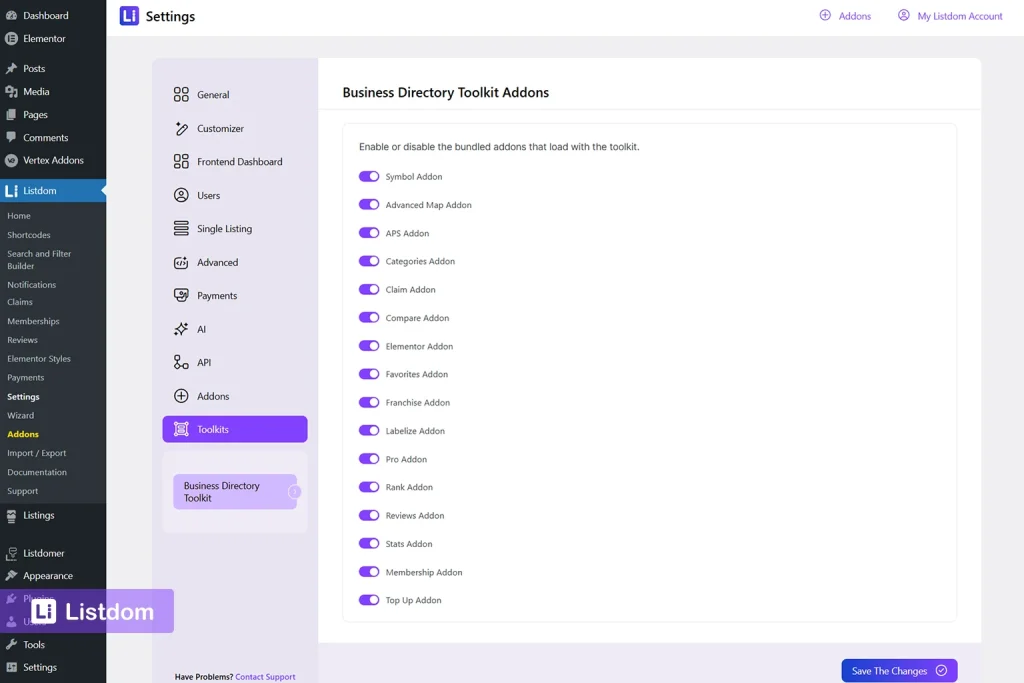
Task: Open the Customizer settings via its icon
Action: point(182,128)
